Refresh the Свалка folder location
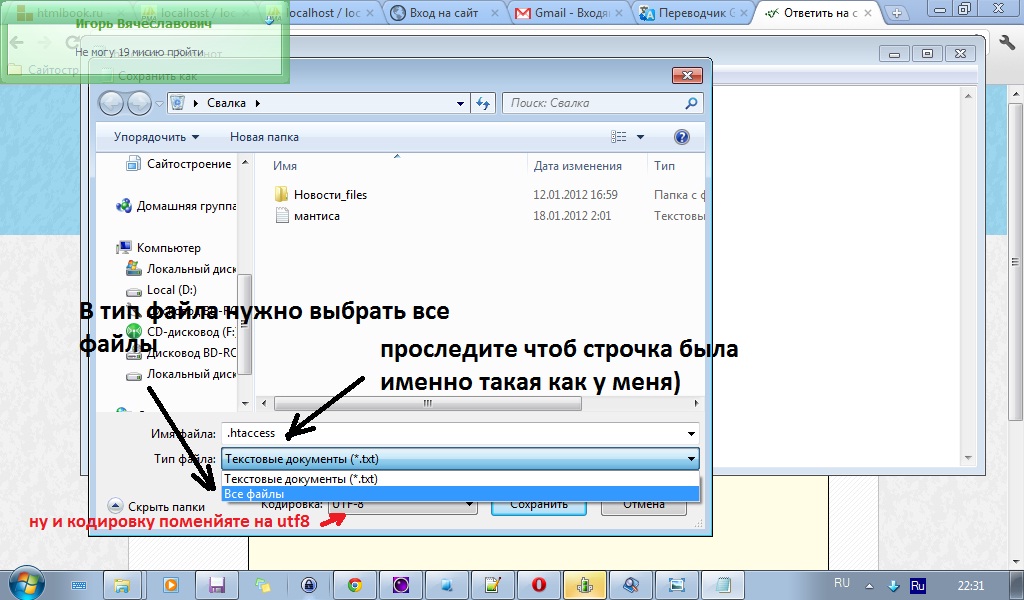Image resolution: width=1024 pixels, height=600 pixels. [x=483, y=103]
